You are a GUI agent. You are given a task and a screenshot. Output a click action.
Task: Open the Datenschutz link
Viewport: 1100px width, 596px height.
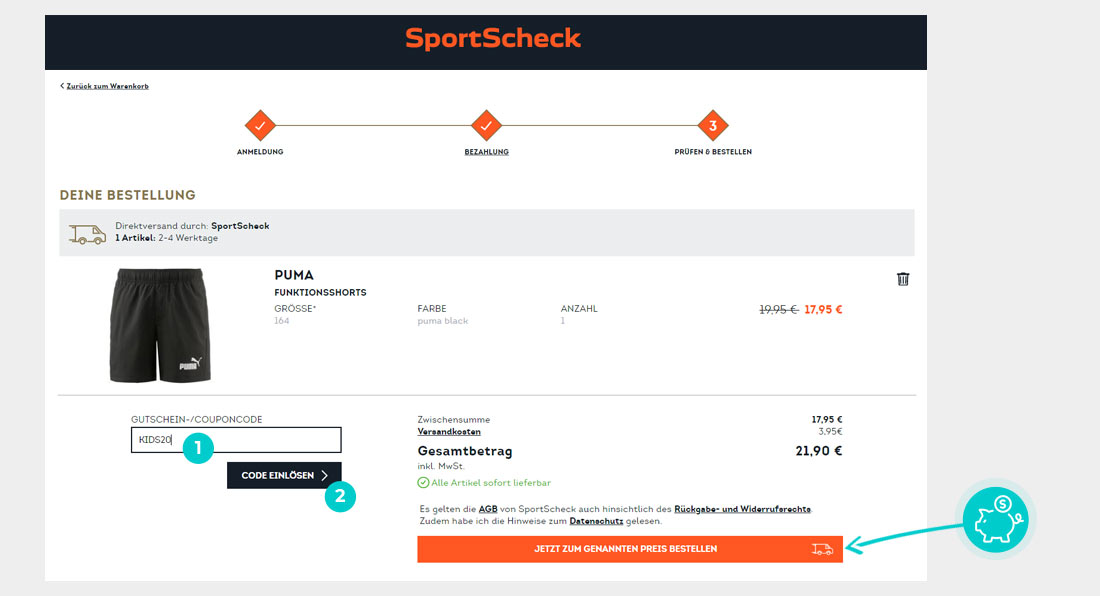596,521
